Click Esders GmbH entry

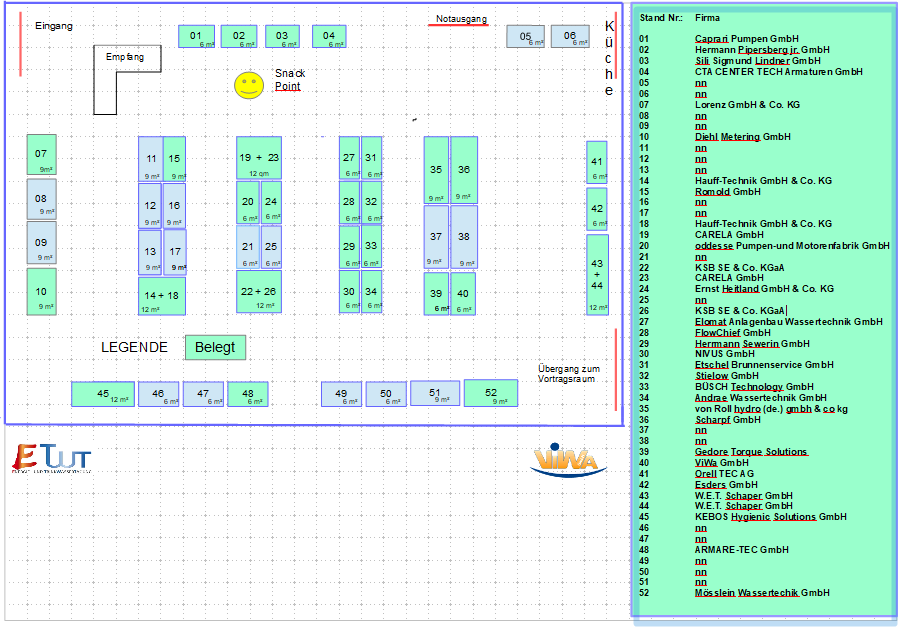[x=726, y=485]
